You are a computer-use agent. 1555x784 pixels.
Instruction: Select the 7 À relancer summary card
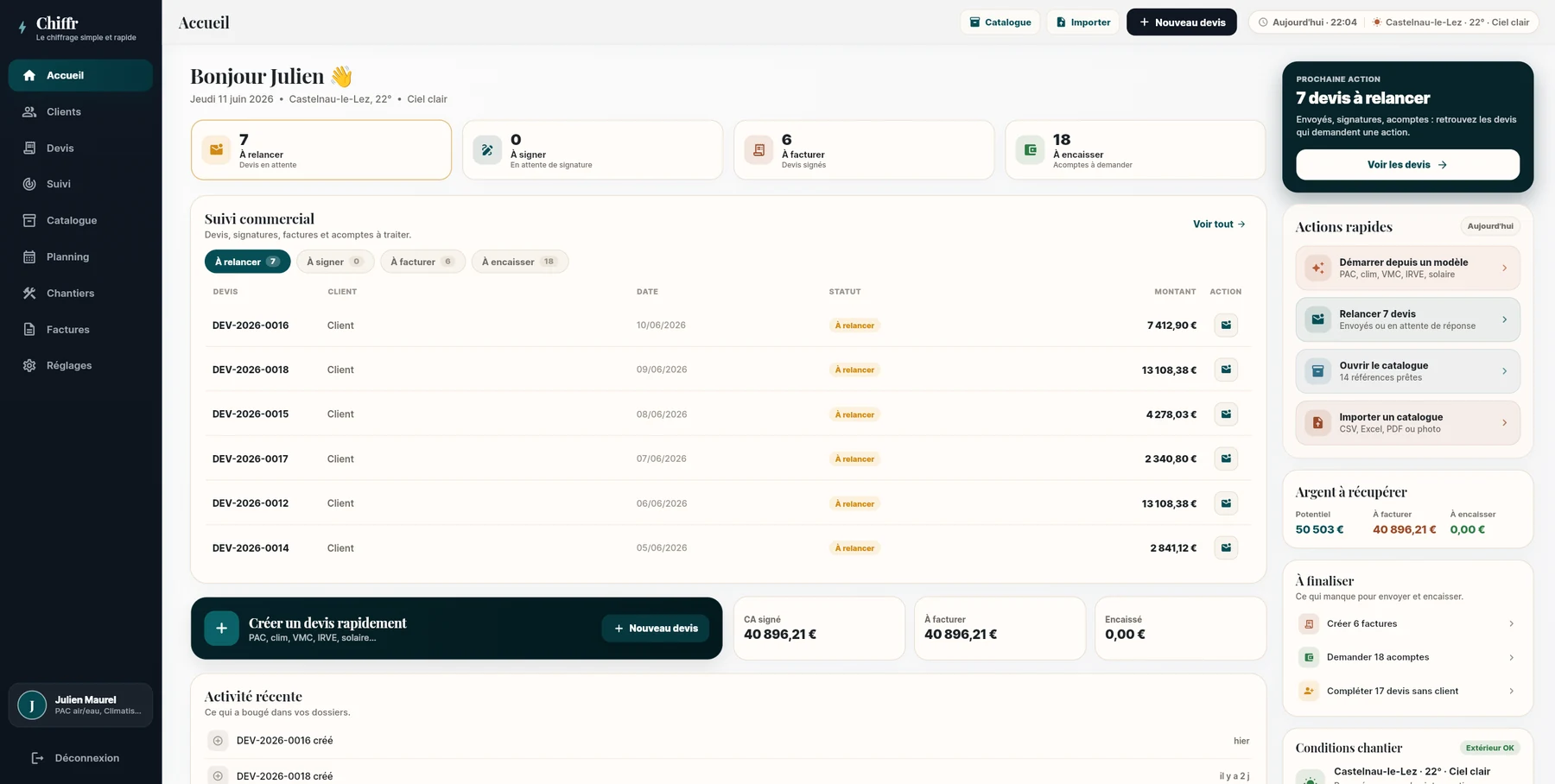[x=321, y=150]
